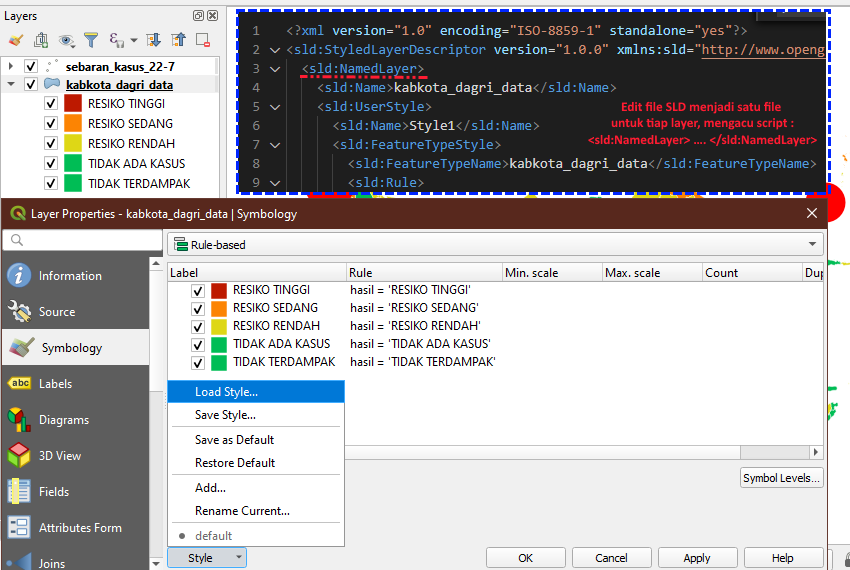Open Diagrams section in sidebar

(75, 420)
